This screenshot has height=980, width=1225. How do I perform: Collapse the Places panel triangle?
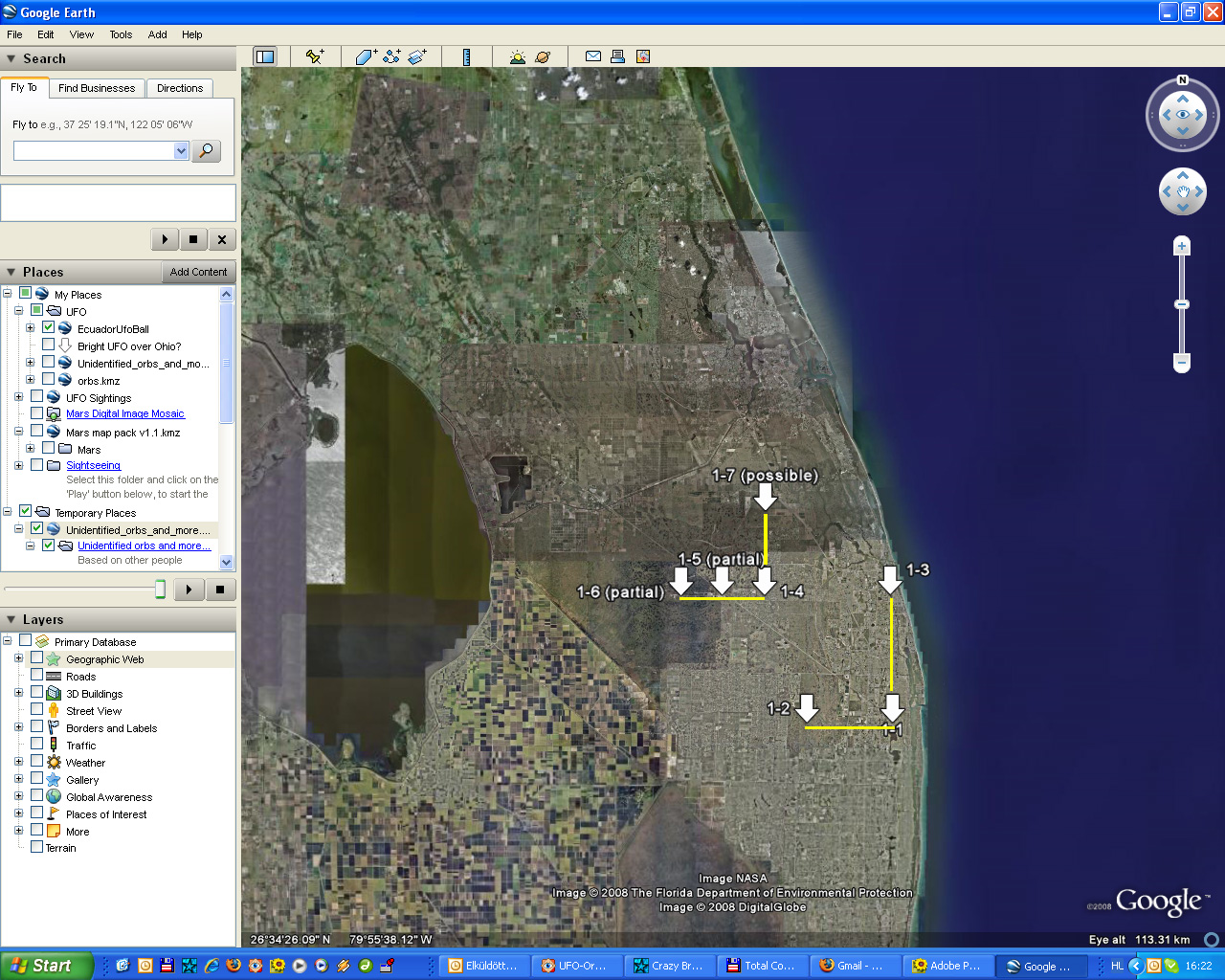coord(11,272)
